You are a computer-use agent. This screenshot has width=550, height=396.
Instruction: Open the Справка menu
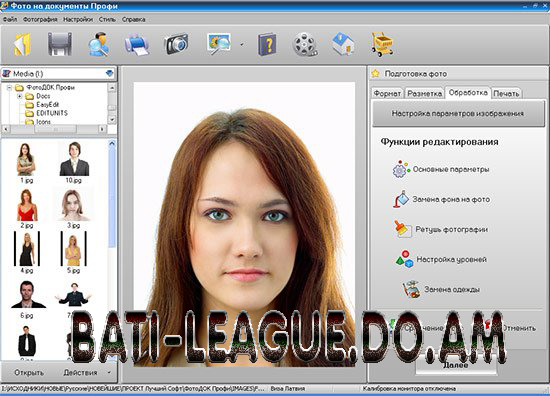point(134,19)
